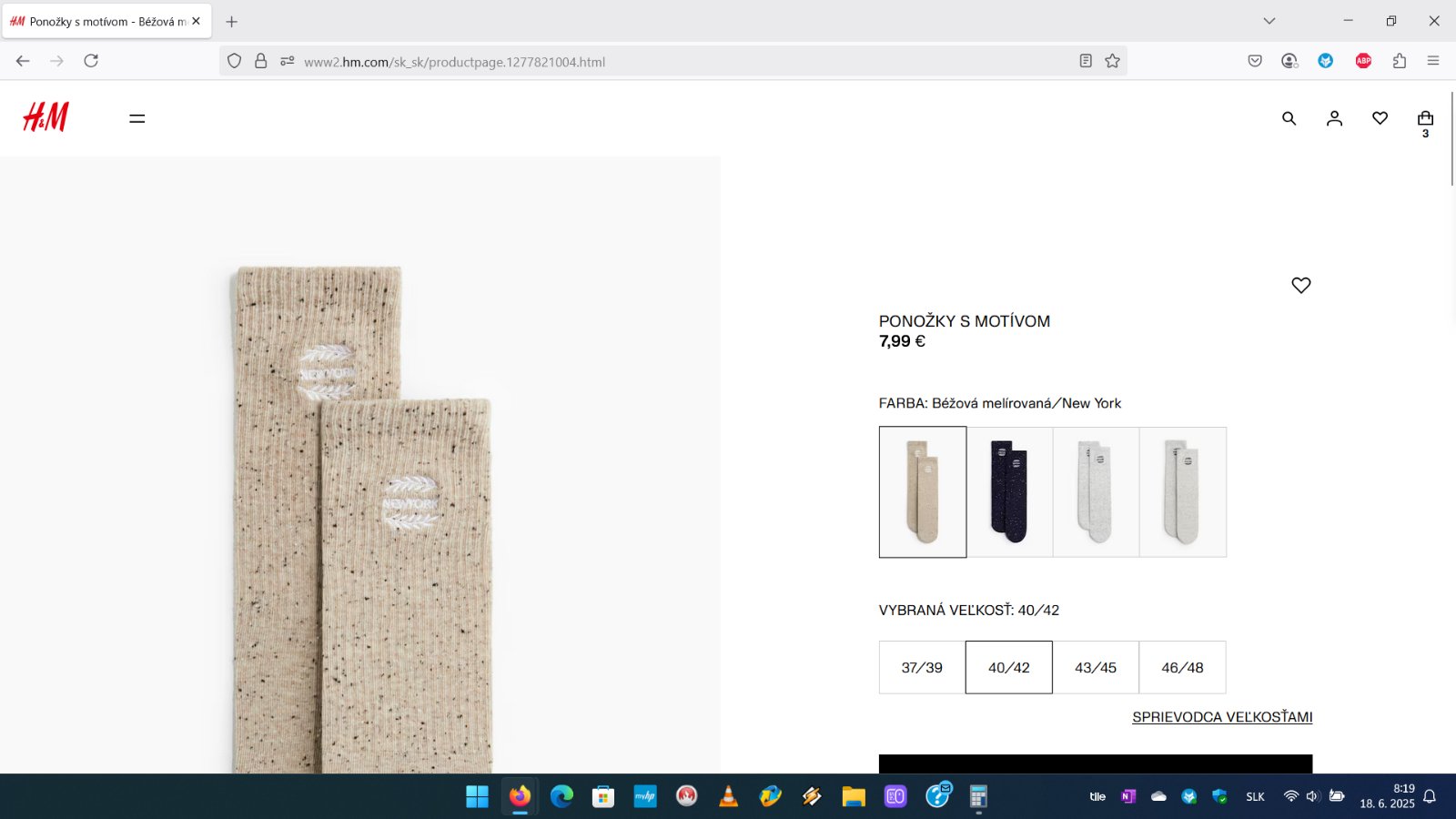1456x819 pixels.
Task: Expand the Firefox list all tabs arrow
Action: 1269,21
